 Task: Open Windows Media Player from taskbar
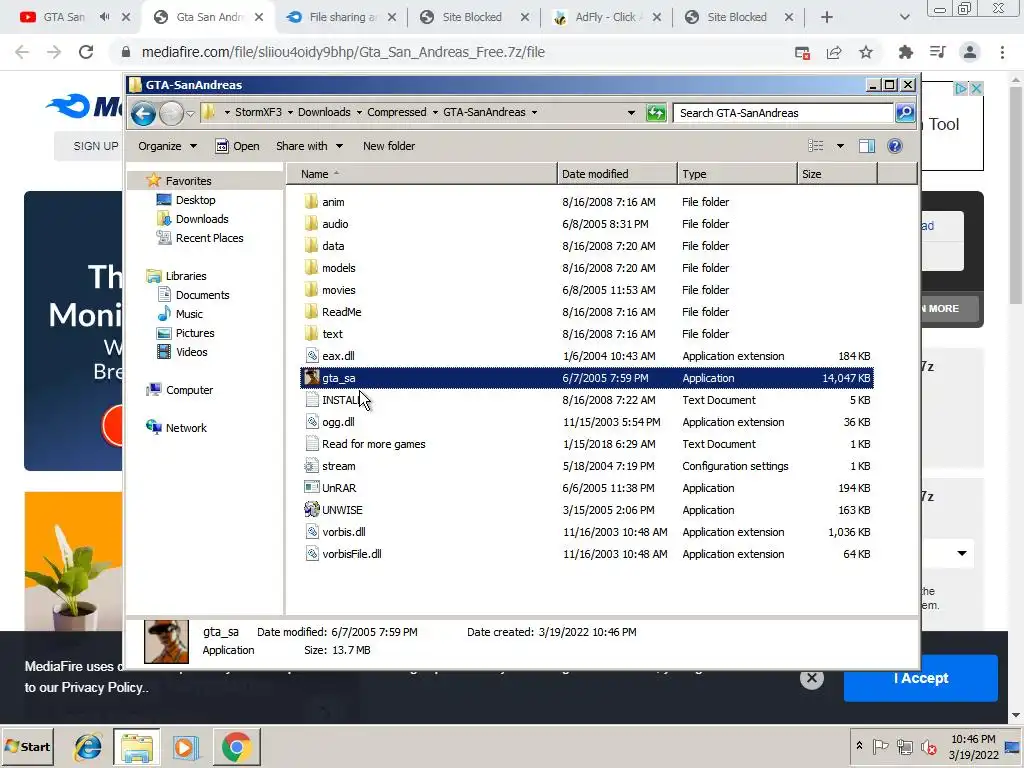point(185,747)
